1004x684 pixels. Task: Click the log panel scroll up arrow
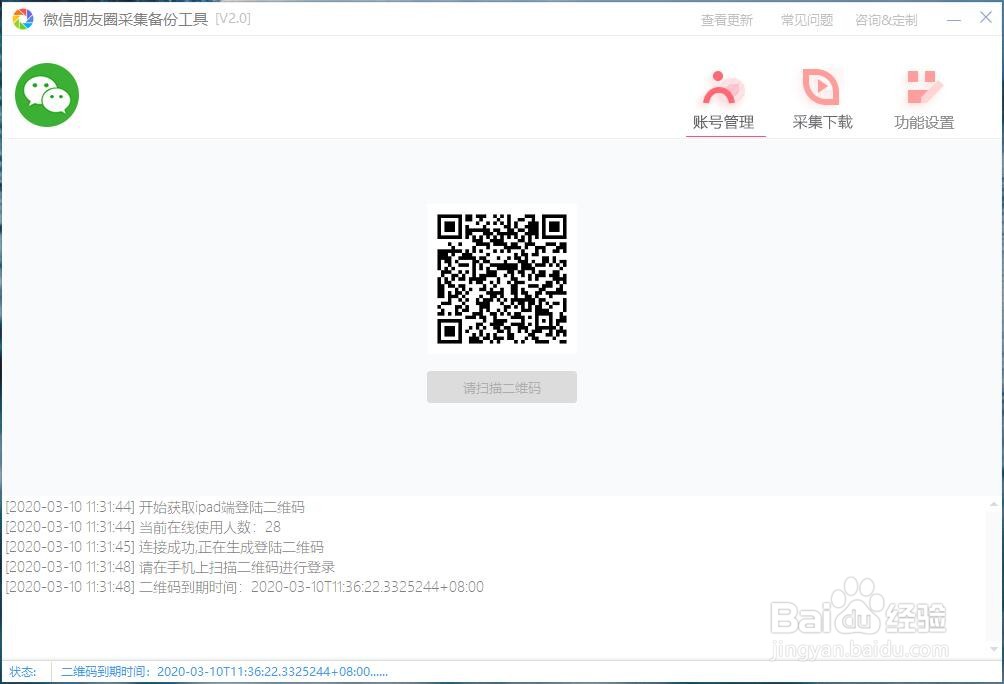[994, 505]
